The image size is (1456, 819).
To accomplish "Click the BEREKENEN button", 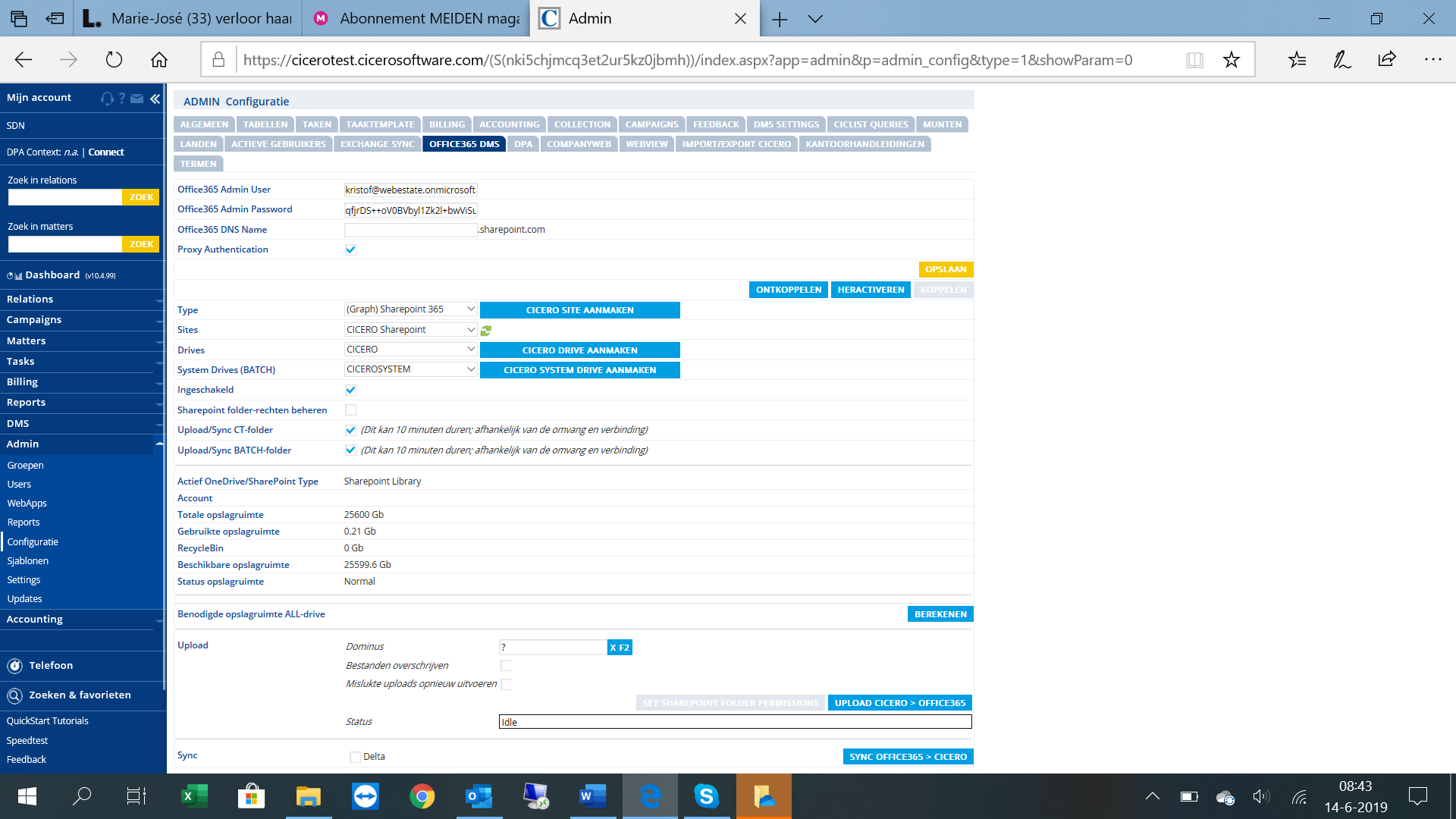I will (x=940, y=614).
